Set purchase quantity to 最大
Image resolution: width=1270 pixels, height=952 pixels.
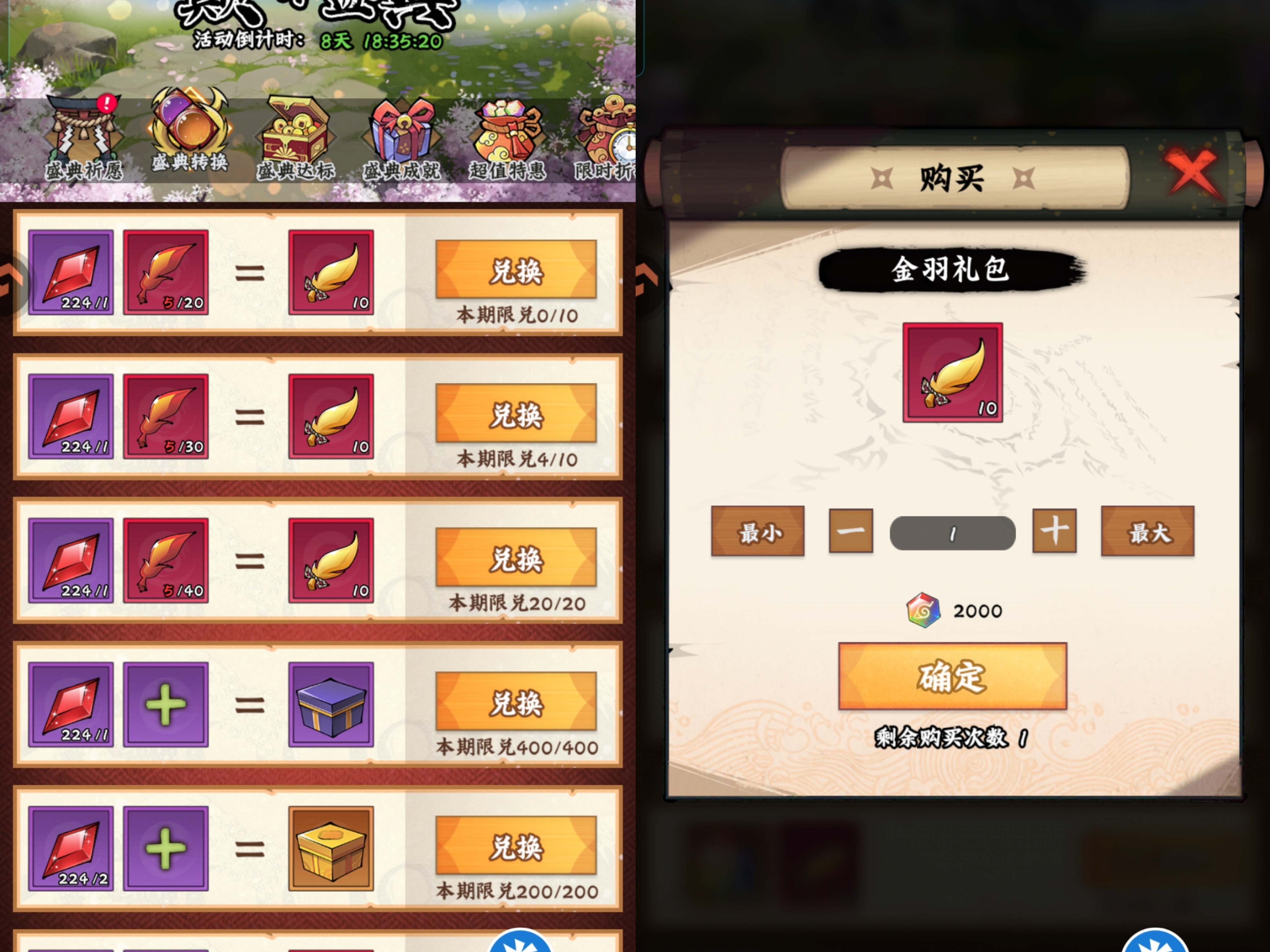point(1148,531)
